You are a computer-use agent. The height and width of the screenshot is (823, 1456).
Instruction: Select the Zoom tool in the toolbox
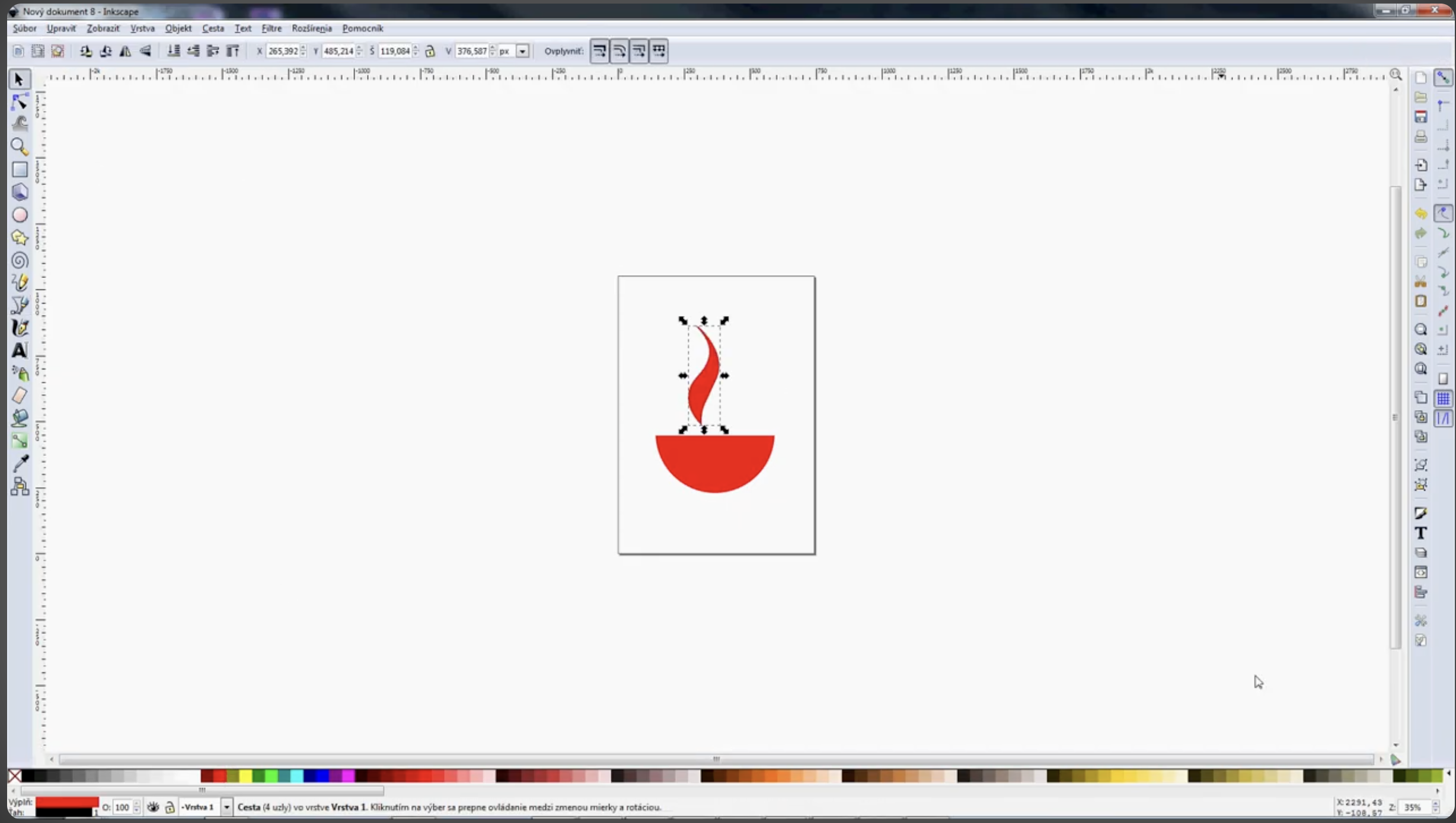20,147
